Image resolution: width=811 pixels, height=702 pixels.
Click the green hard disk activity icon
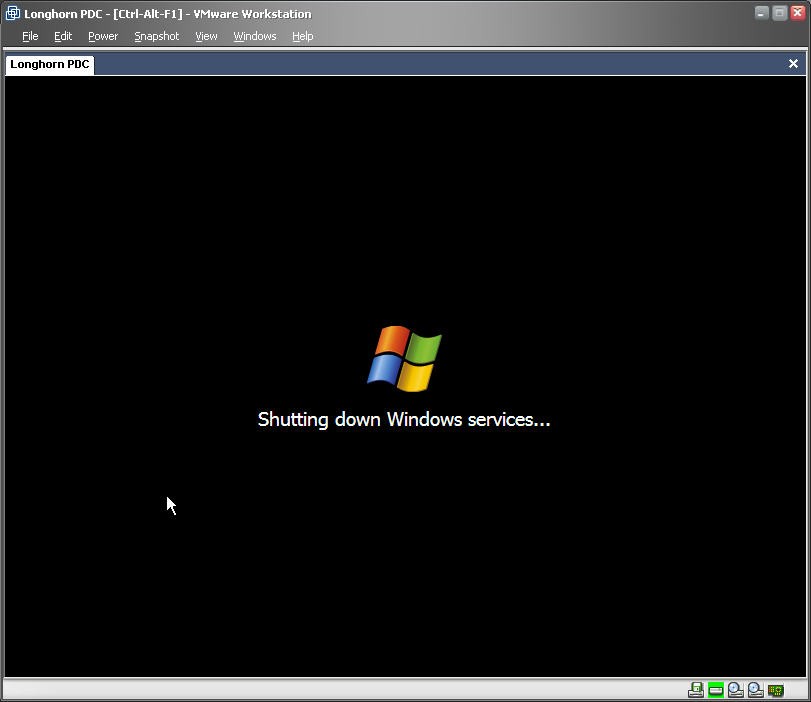pos(716,690)
